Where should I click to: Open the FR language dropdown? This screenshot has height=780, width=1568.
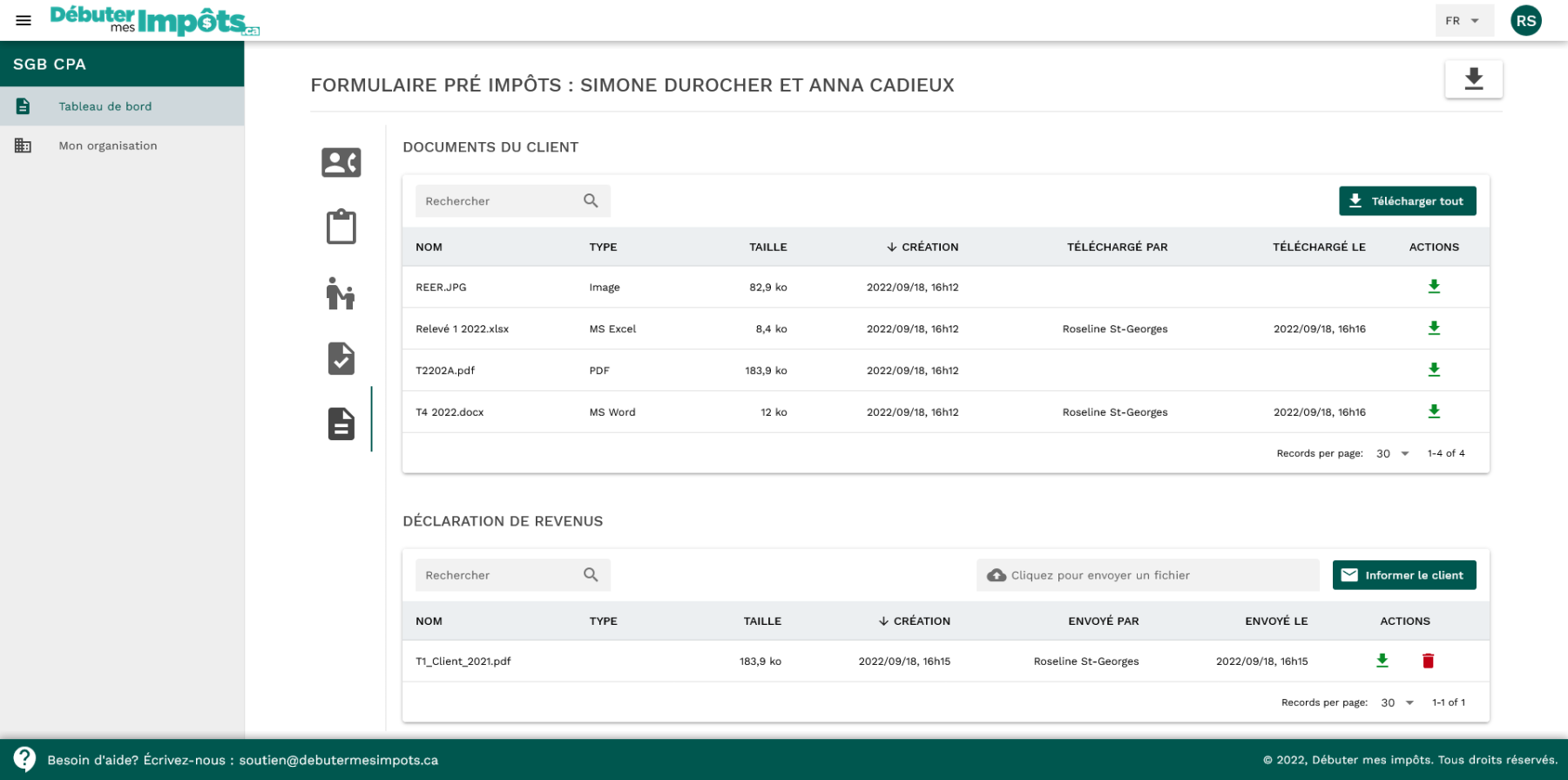coord(1464,21)
